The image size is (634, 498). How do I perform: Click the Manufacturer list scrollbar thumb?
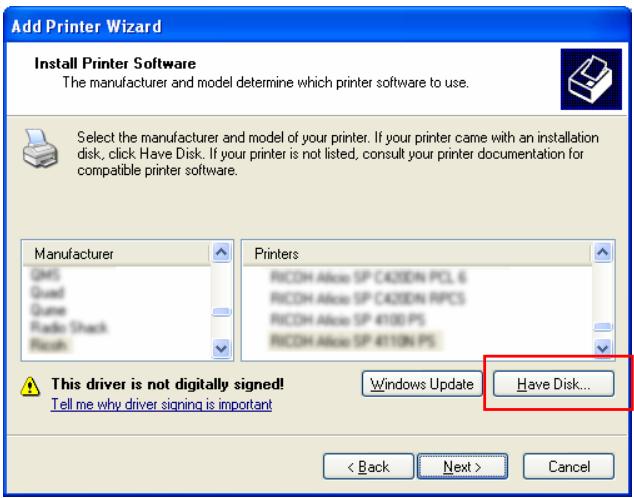click(x=221, y=312)
